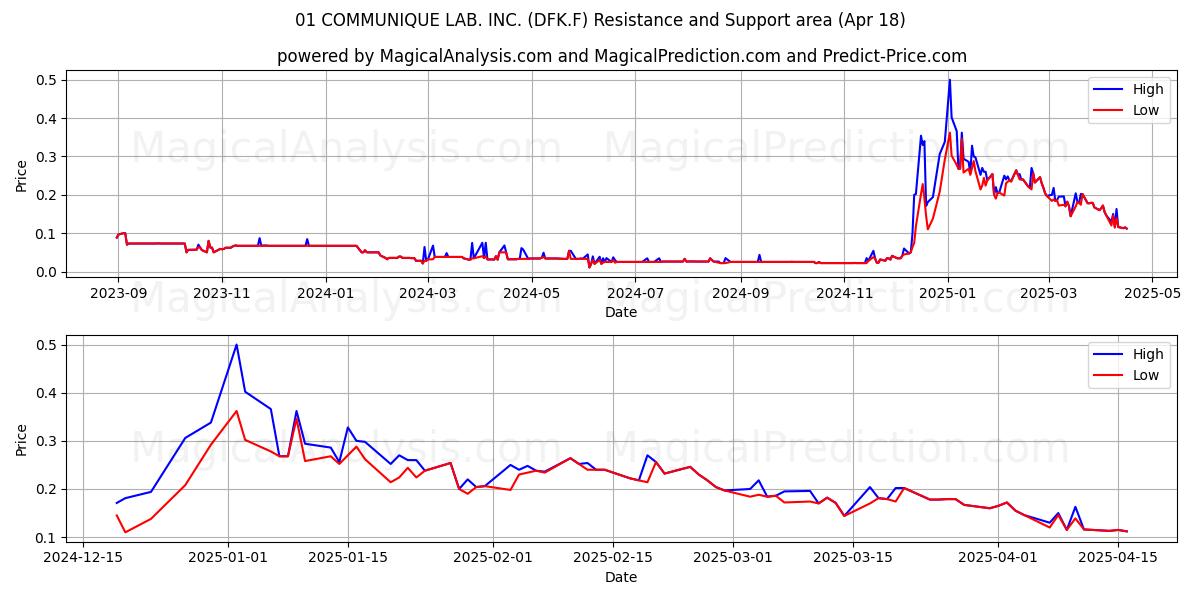Click the '2025-05' x-axis label in top chart
Screen dimensions: 1200x600
click(x=1152, y=293)
